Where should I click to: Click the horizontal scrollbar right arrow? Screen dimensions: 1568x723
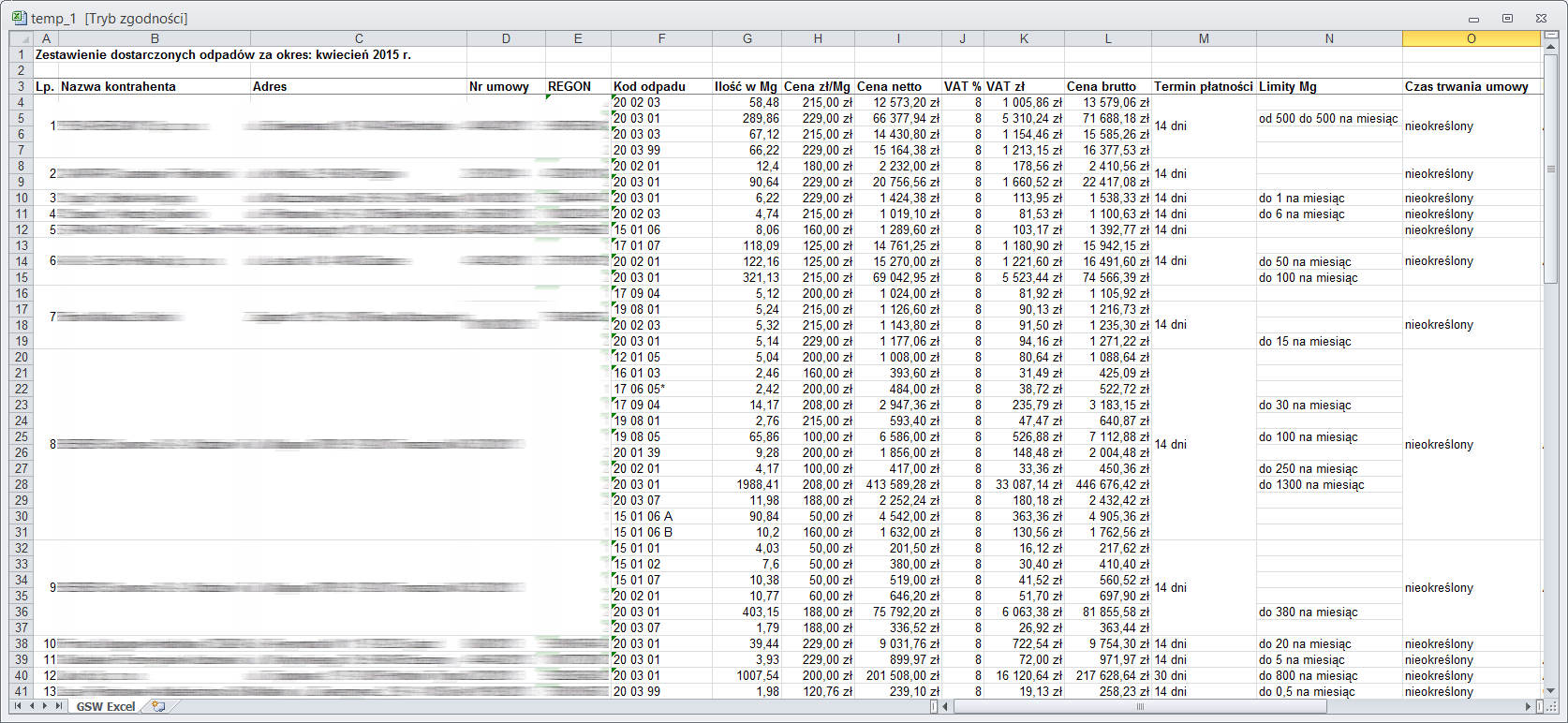click(x=1529, y=706)
